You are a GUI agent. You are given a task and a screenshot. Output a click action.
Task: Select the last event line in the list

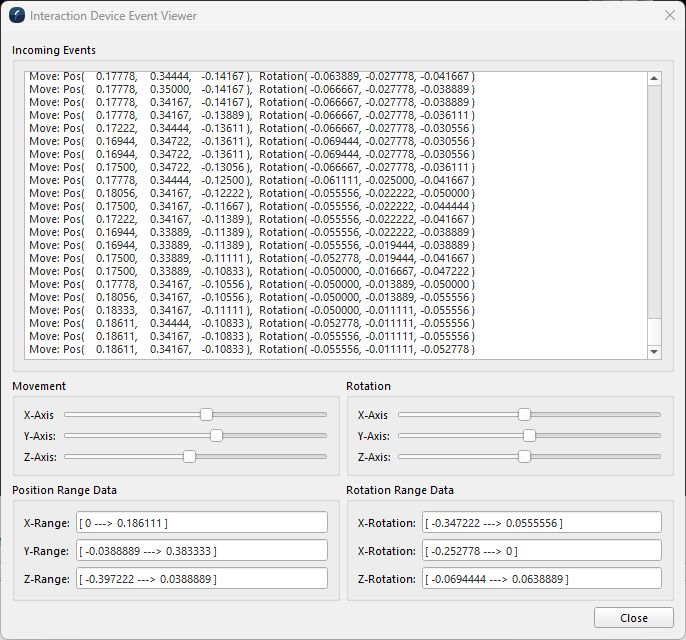[x=250, y=350]
